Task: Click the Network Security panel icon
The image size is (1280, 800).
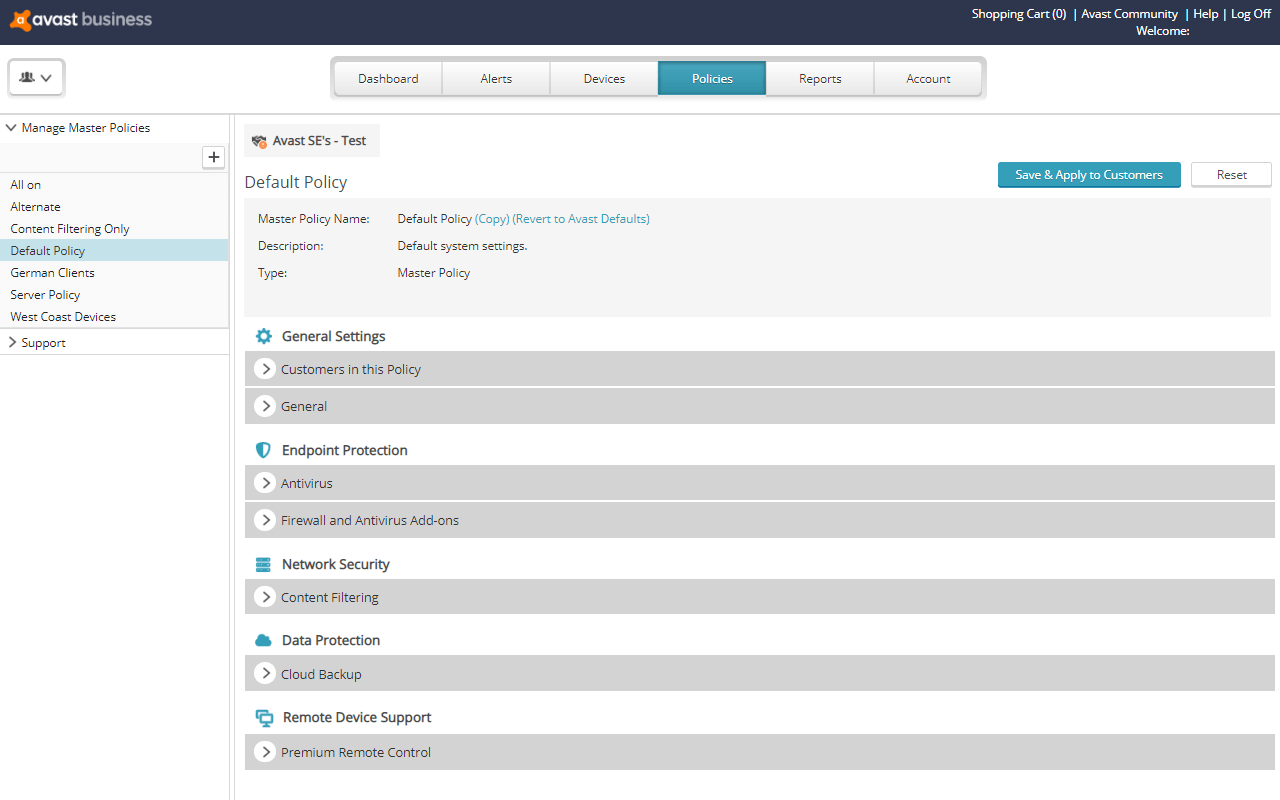Action: pyautogui.click(x=263, y=564)
